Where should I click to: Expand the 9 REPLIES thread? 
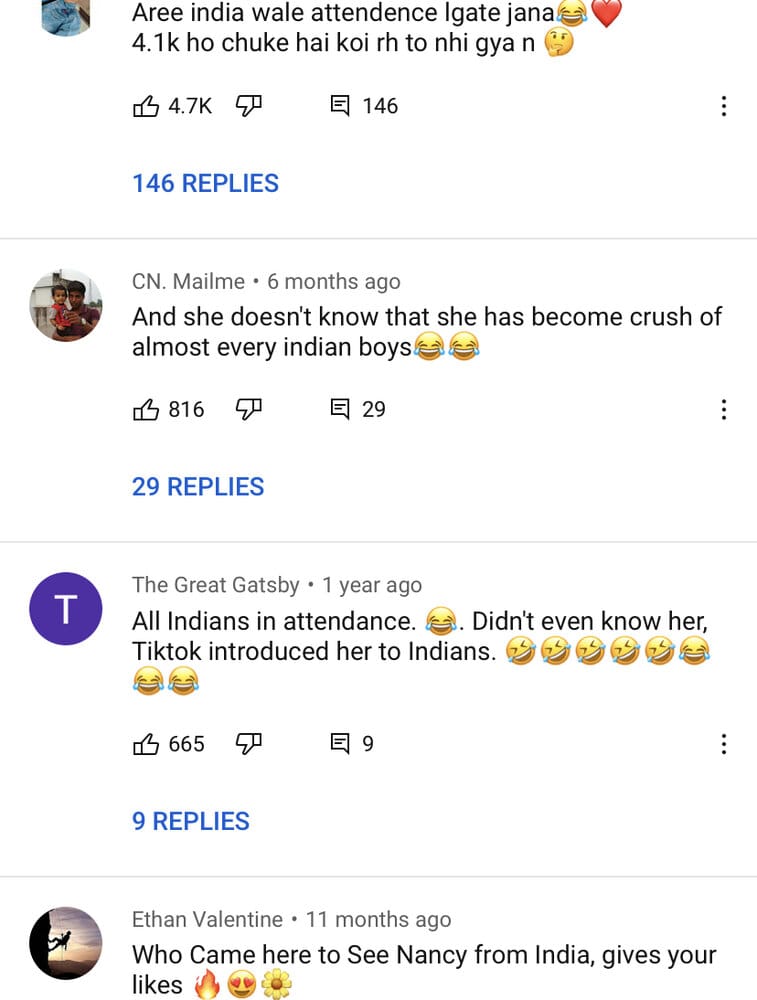(191, 821)
